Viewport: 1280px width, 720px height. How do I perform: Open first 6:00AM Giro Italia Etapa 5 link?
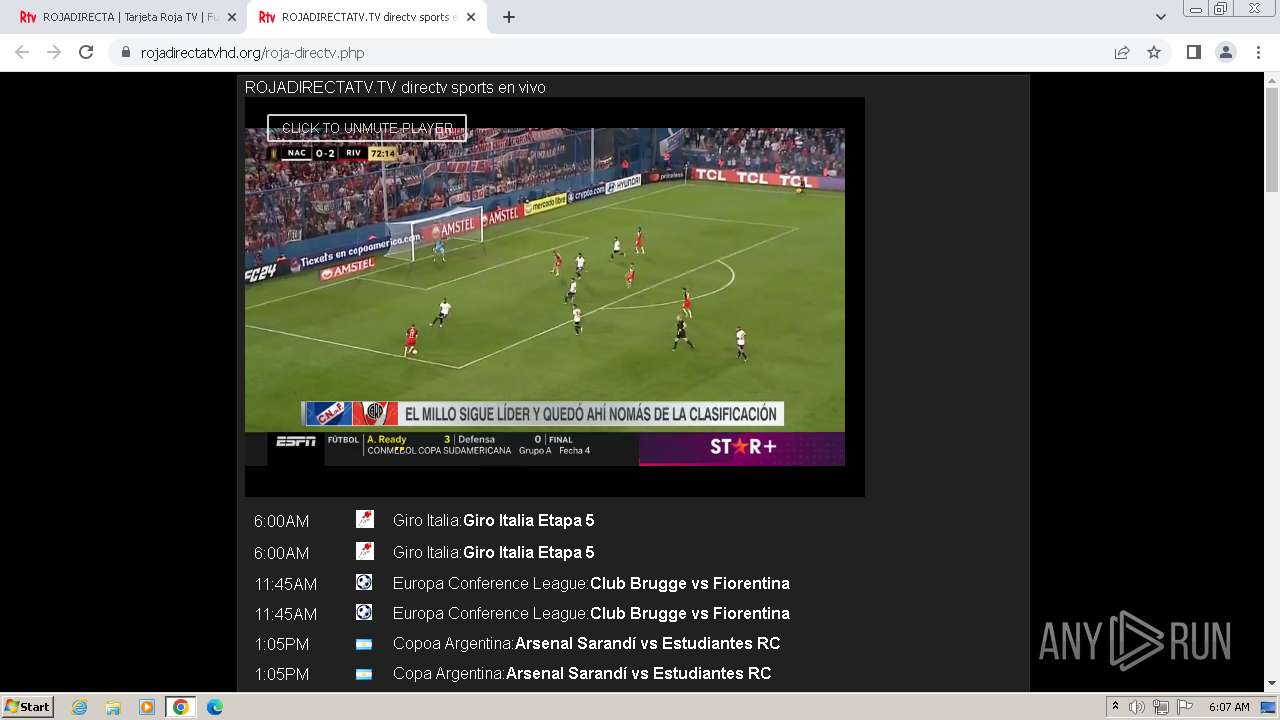click(493, 521)
